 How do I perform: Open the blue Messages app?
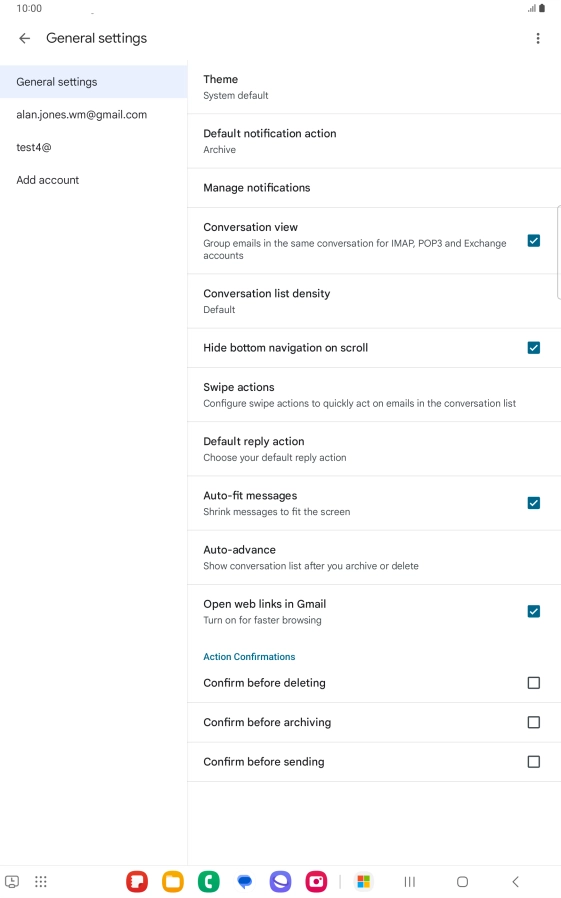(244, 881)
